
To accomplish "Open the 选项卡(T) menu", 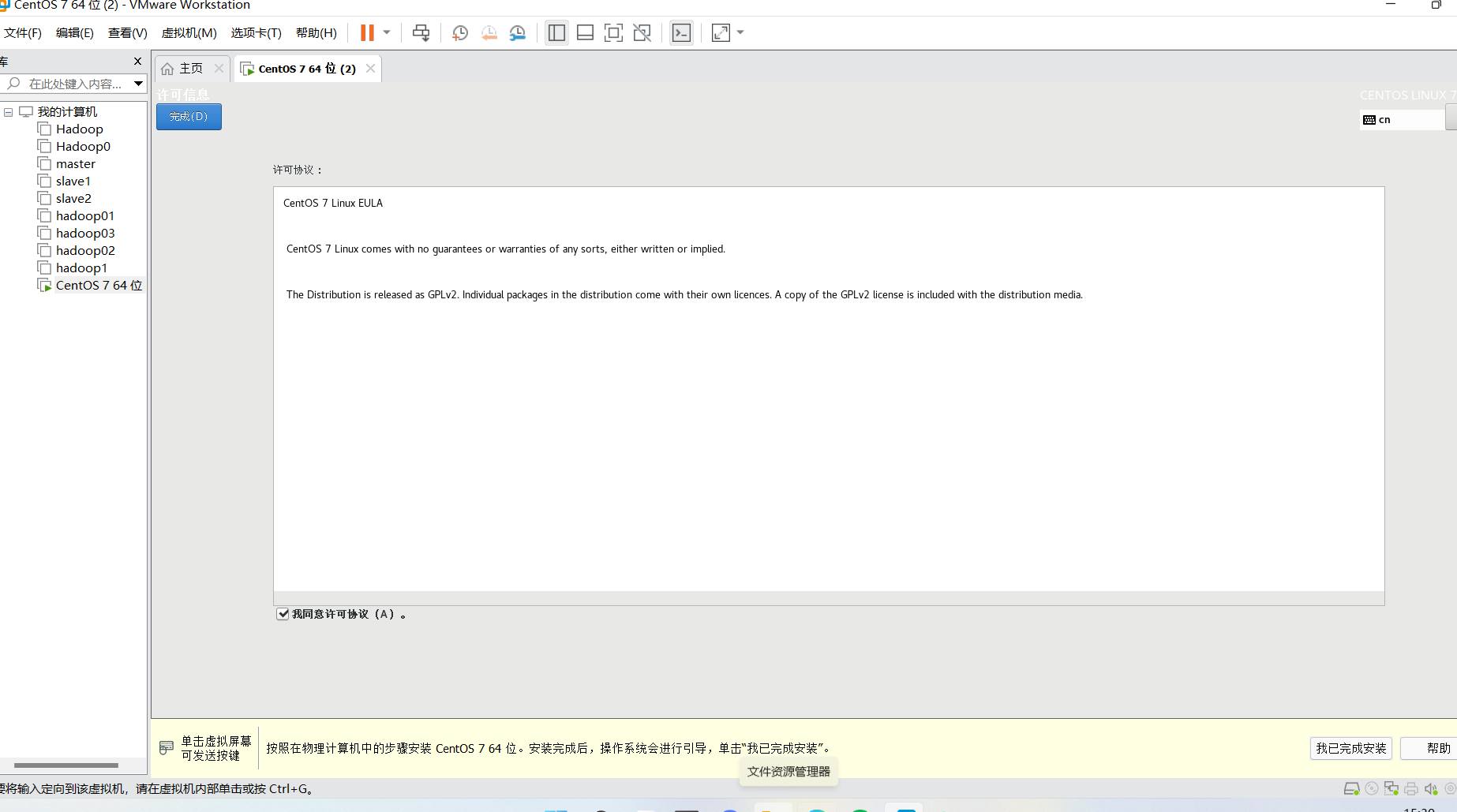I will (x=257, y=32).
